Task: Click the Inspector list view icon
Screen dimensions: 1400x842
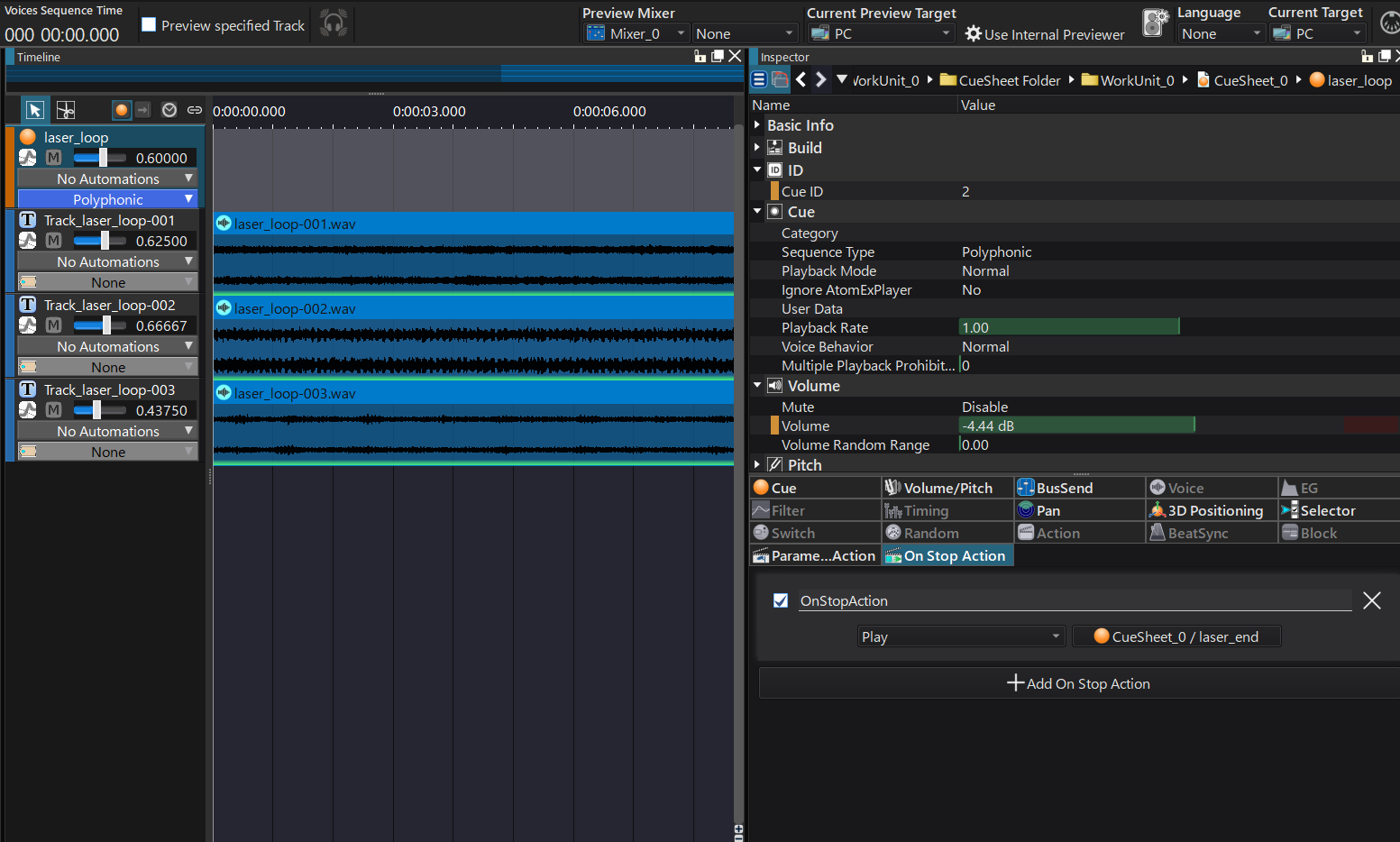Action: [759, 80]
